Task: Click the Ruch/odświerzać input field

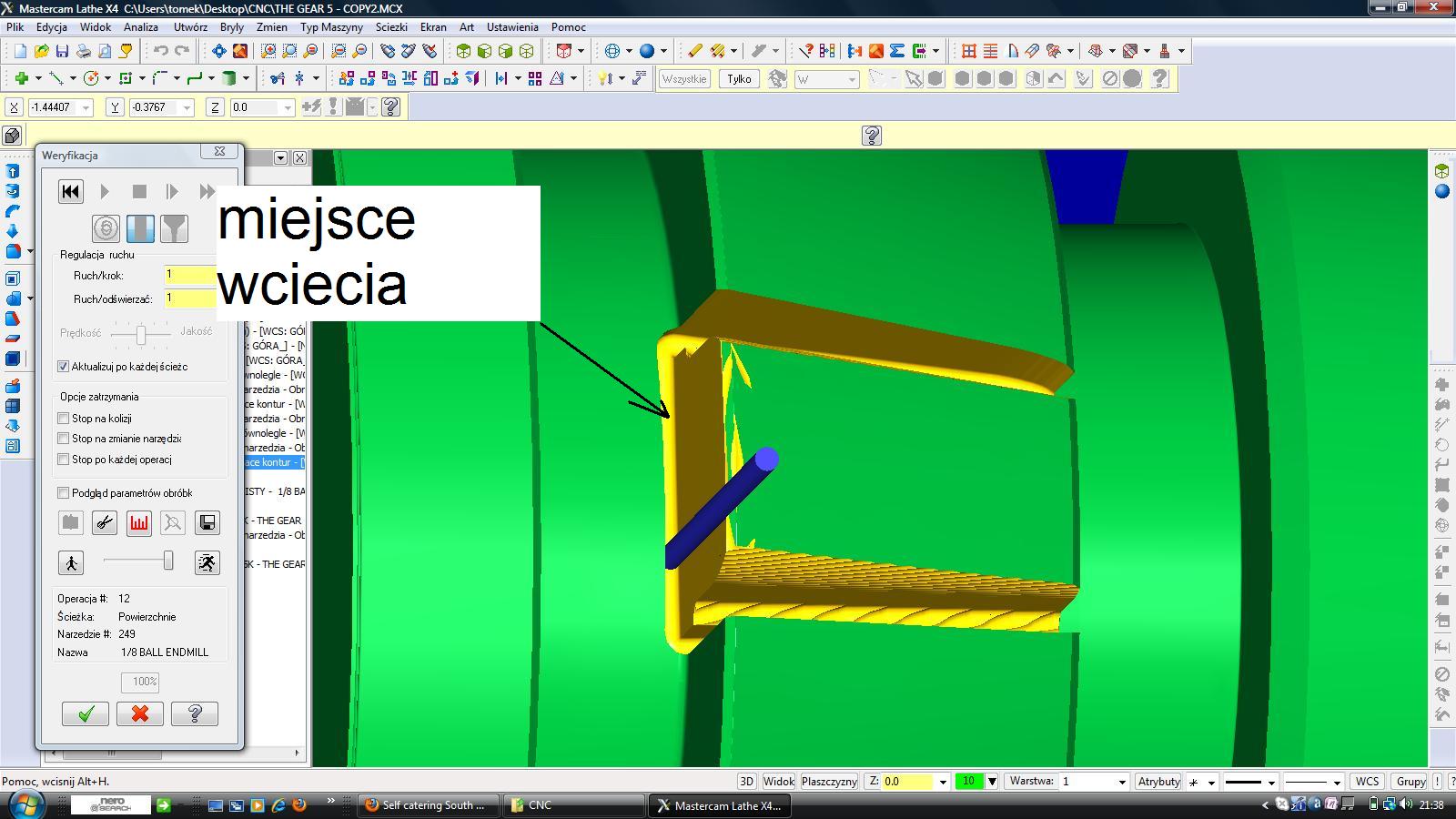Action: [190, 298]
